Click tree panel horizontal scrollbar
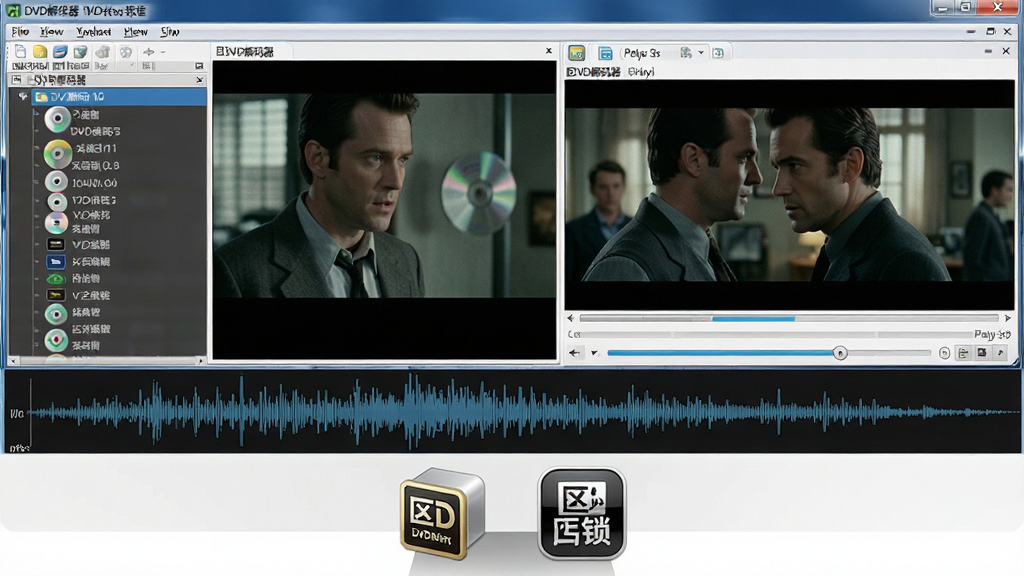This screenshot has height=576, width=1024. tap(106, 360)
